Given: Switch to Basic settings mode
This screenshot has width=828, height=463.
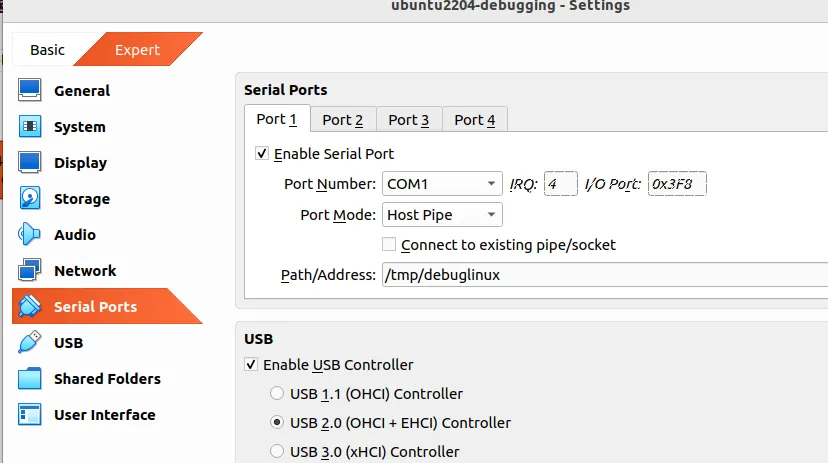Looking at the screenshot, I should pyautogui.click(x=47, y=50).
